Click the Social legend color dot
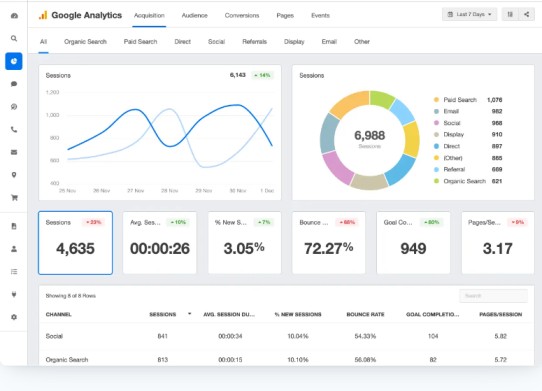542x391 pixels. point(436,123)
